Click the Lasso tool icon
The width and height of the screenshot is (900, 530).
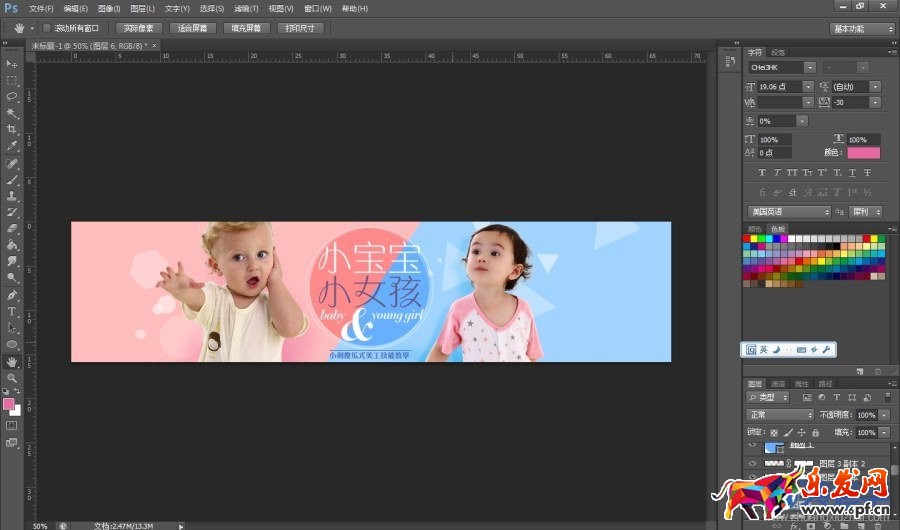(x=12, y=97)
